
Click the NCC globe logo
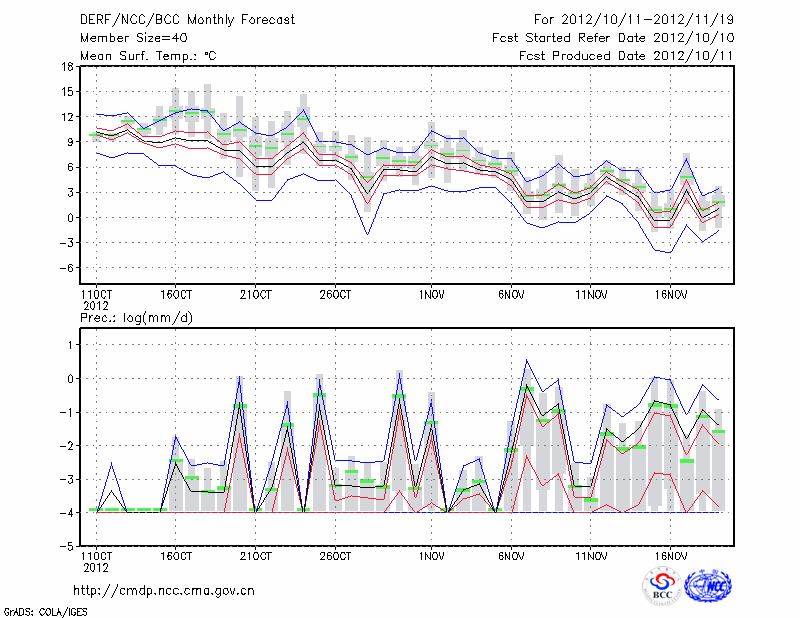point(707,586)
